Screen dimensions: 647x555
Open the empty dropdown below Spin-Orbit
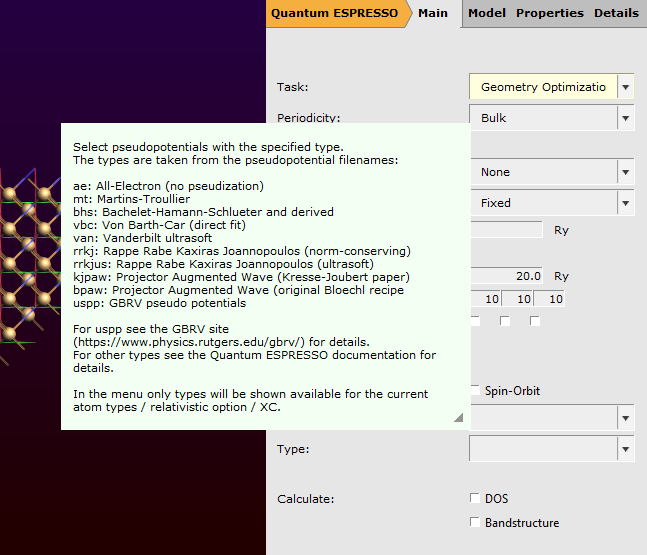point(552,418)
